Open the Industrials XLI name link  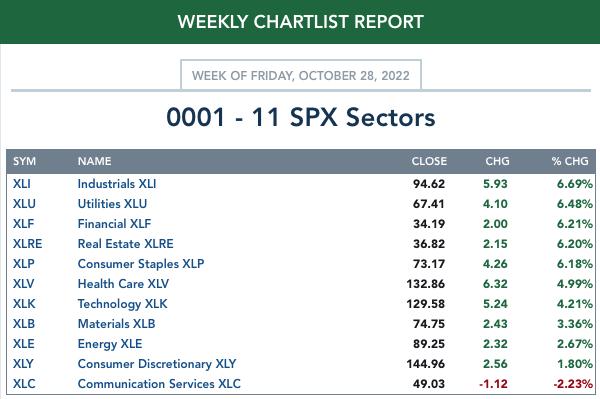click(117, 184)
